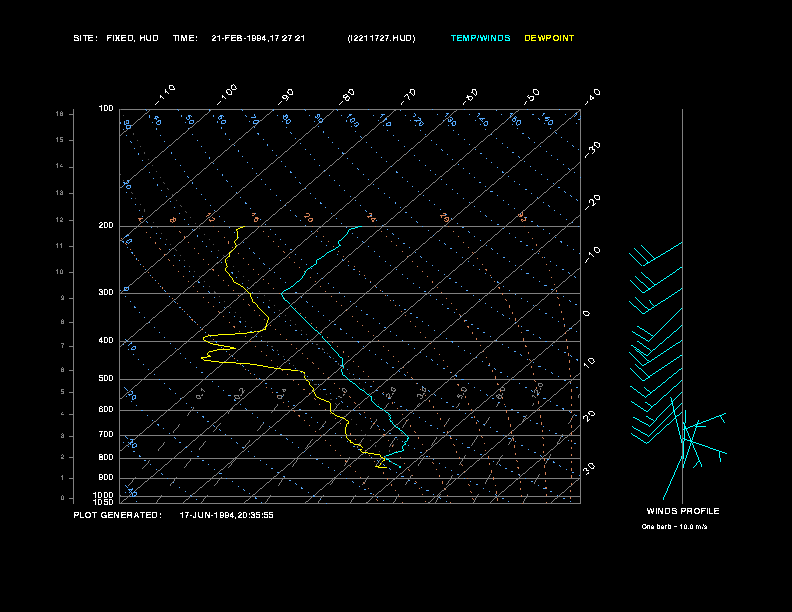
Task: Click the 600 pressure level label
Action: [x=106, y=410]
